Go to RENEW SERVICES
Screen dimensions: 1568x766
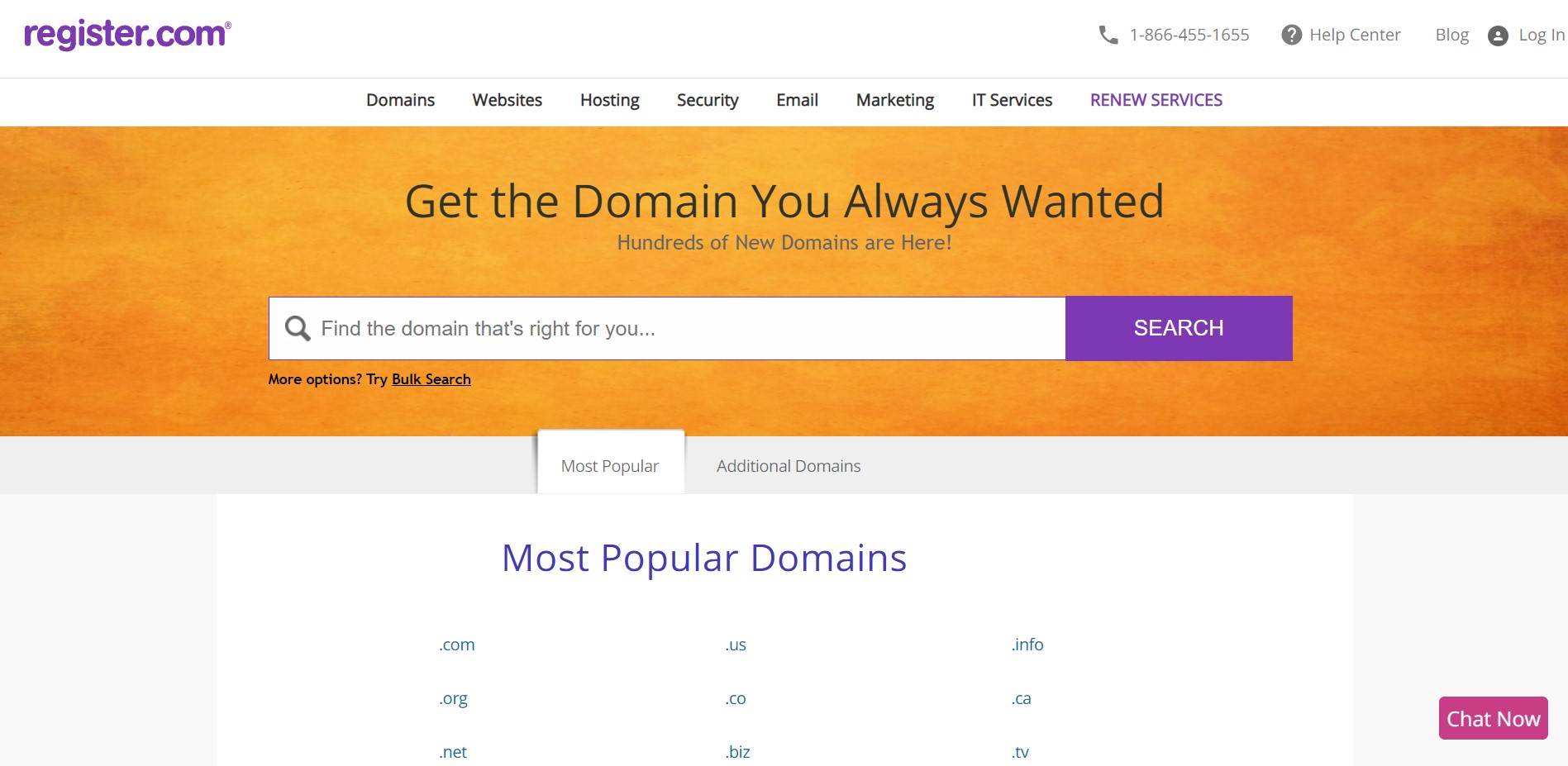point(1156,100)
